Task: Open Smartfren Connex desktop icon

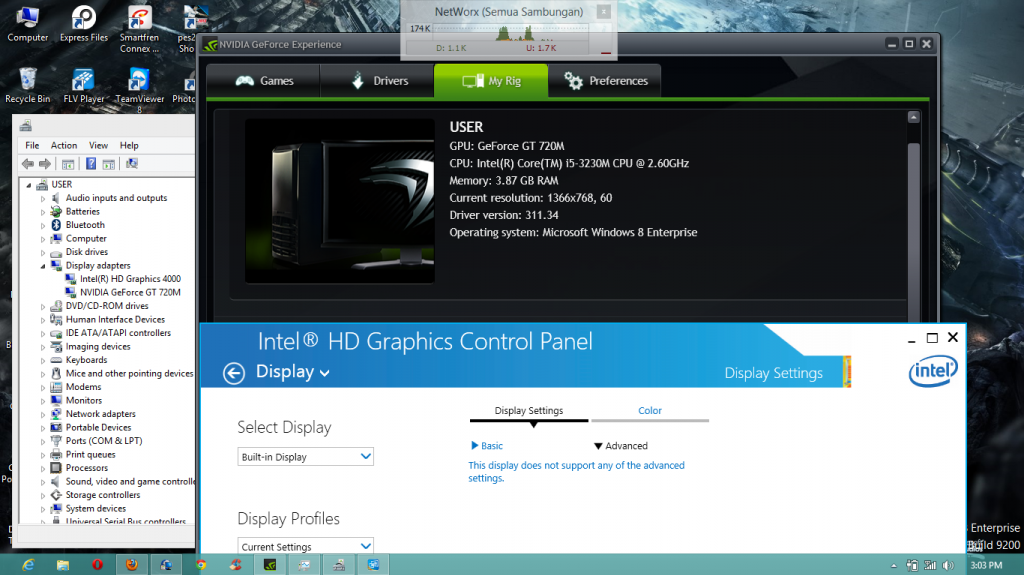Action: point(139,29)
